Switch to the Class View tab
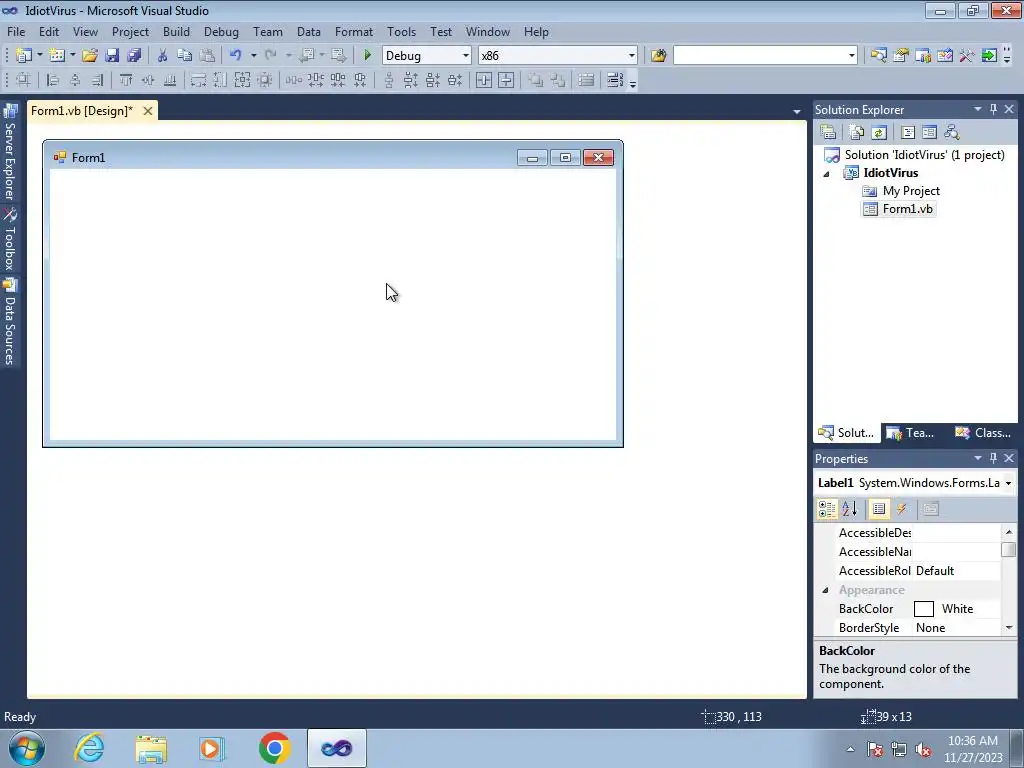The height and width of the screenshot is (768, 1024). click(983, 432)
